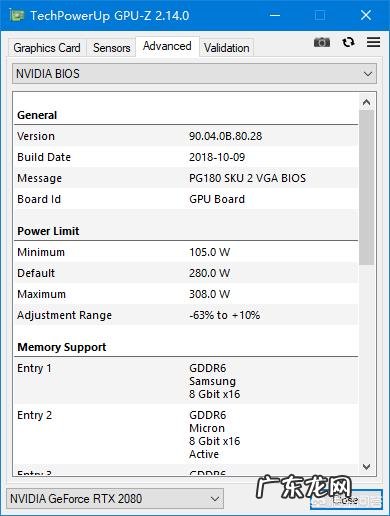Select the maximum power 308.0 W
This screenshot has width=390, height=516.
click(x=210, y=294)
